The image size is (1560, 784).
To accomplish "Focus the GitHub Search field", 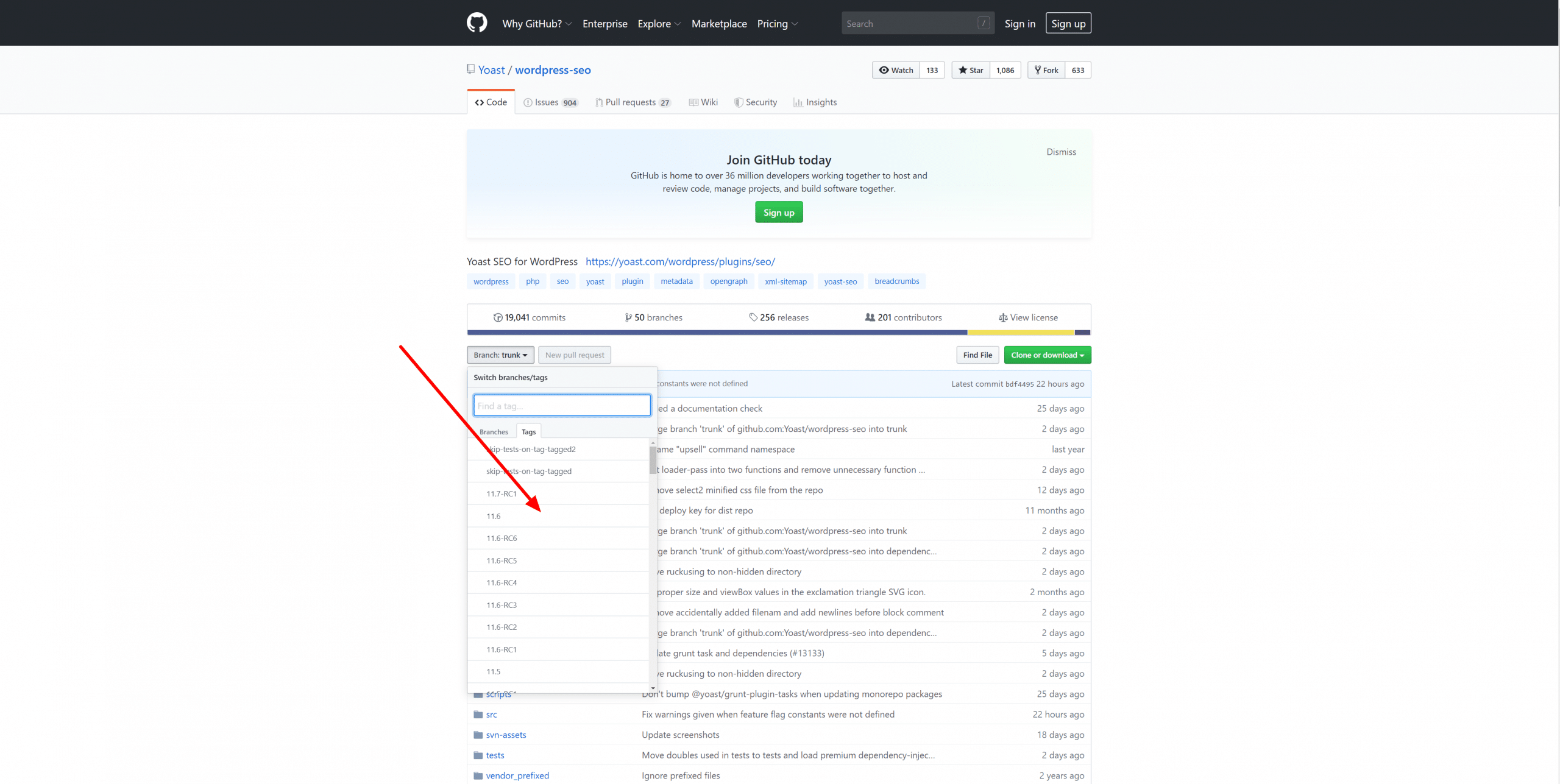I will click(x=918, y=23).
